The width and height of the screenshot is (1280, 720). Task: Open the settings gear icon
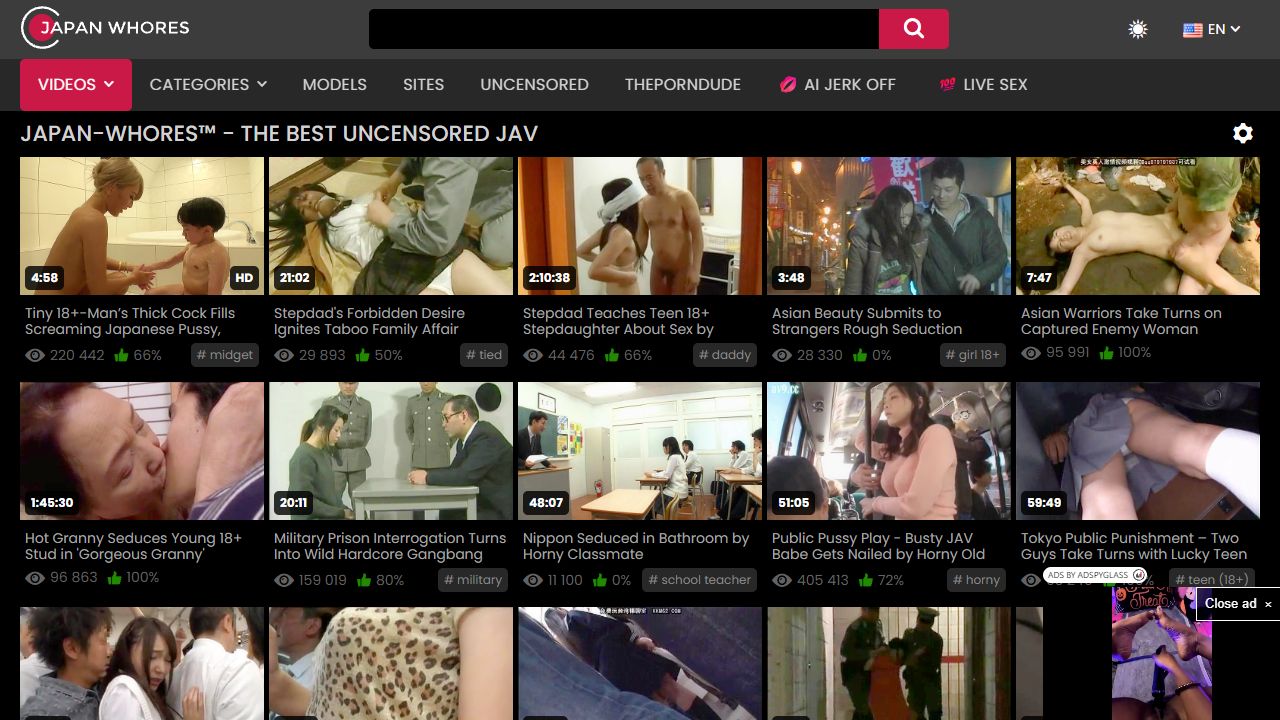(x=1243, y=133)
